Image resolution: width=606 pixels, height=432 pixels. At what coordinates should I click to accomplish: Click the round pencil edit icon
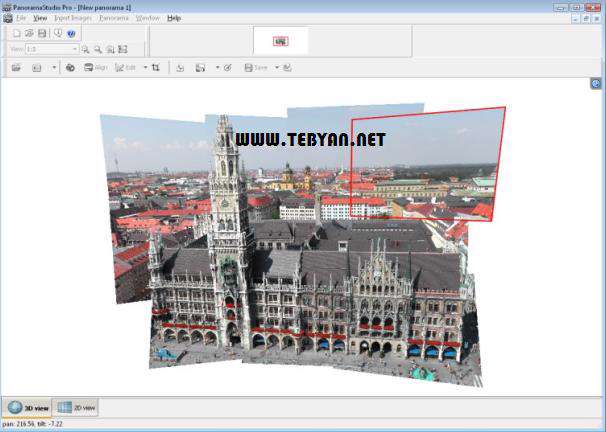pyautogui.click(x=228, y=68)
